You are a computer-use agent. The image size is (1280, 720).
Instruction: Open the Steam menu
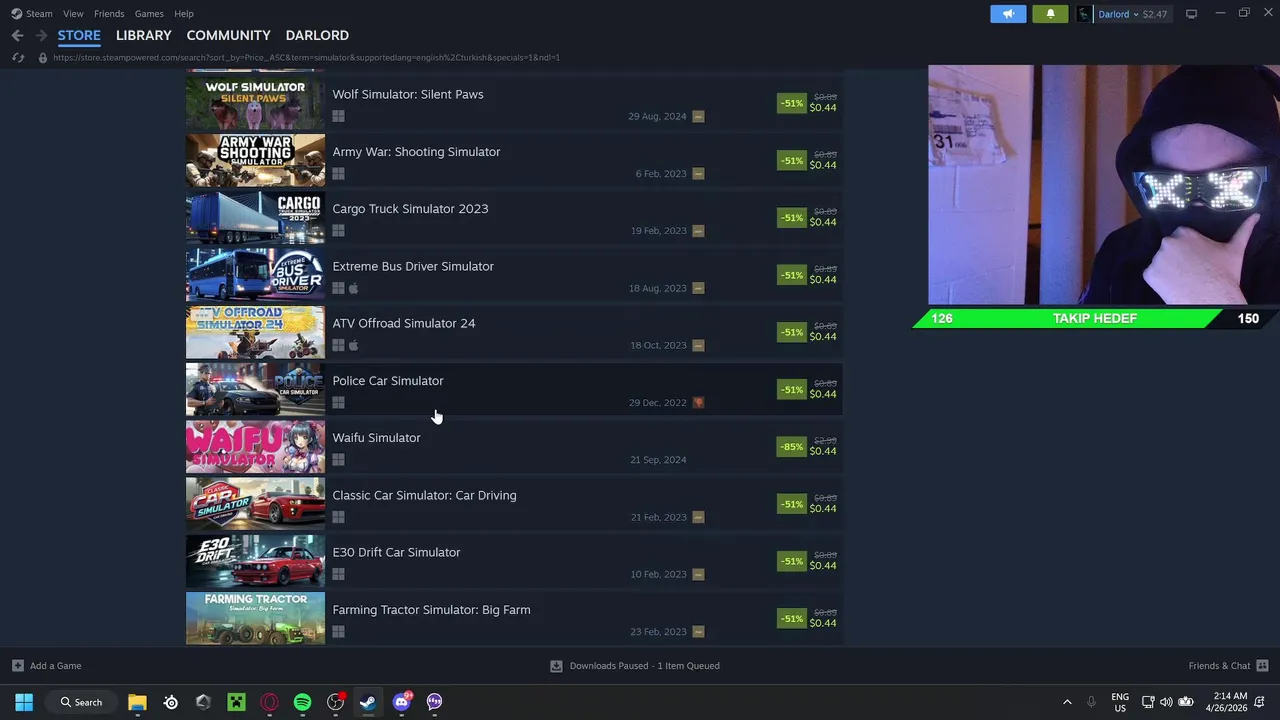pyautogui.click(x=31, y=14)
